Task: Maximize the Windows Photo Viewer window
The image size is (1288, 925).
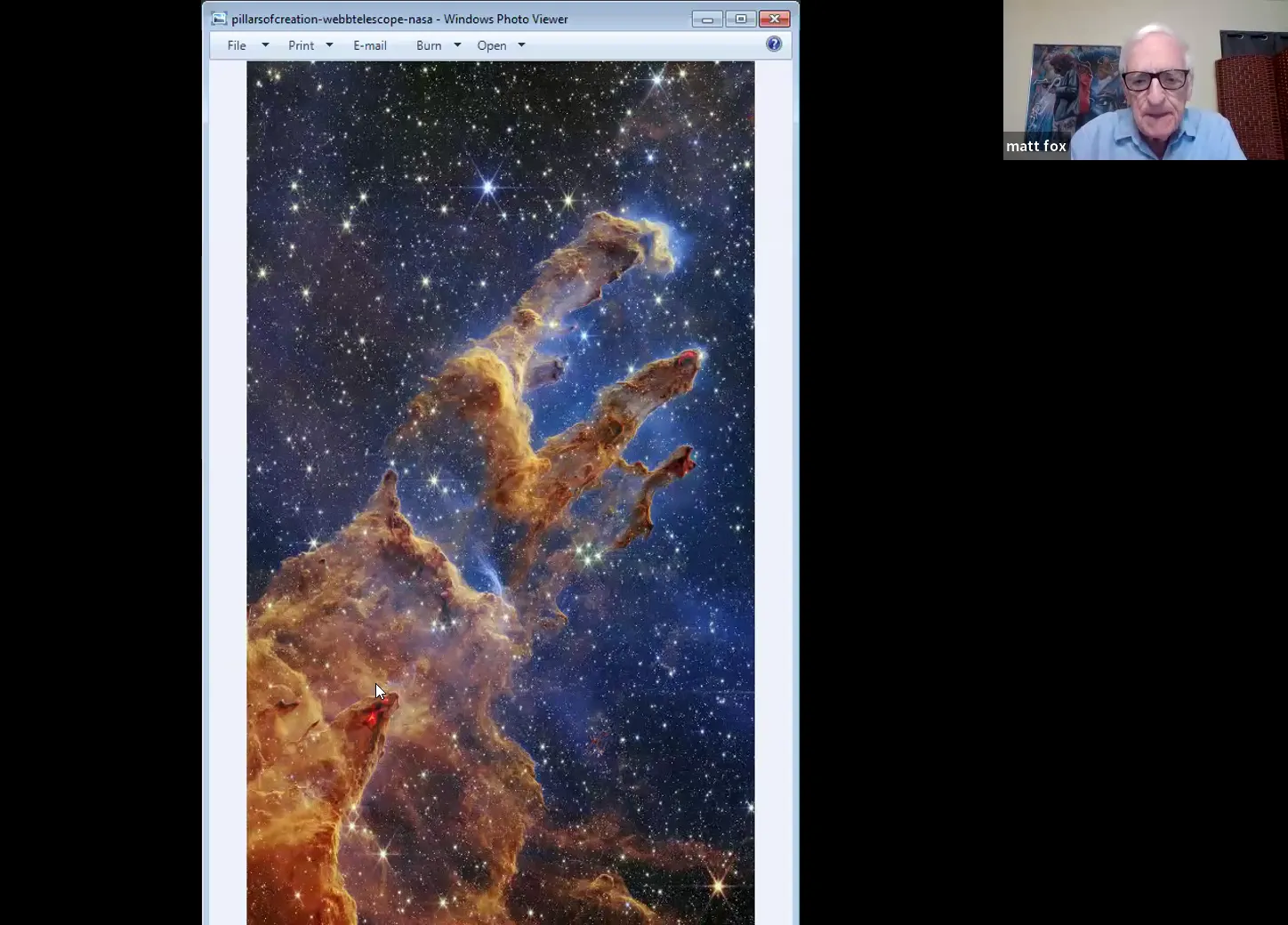Action: tap(741, 19)
